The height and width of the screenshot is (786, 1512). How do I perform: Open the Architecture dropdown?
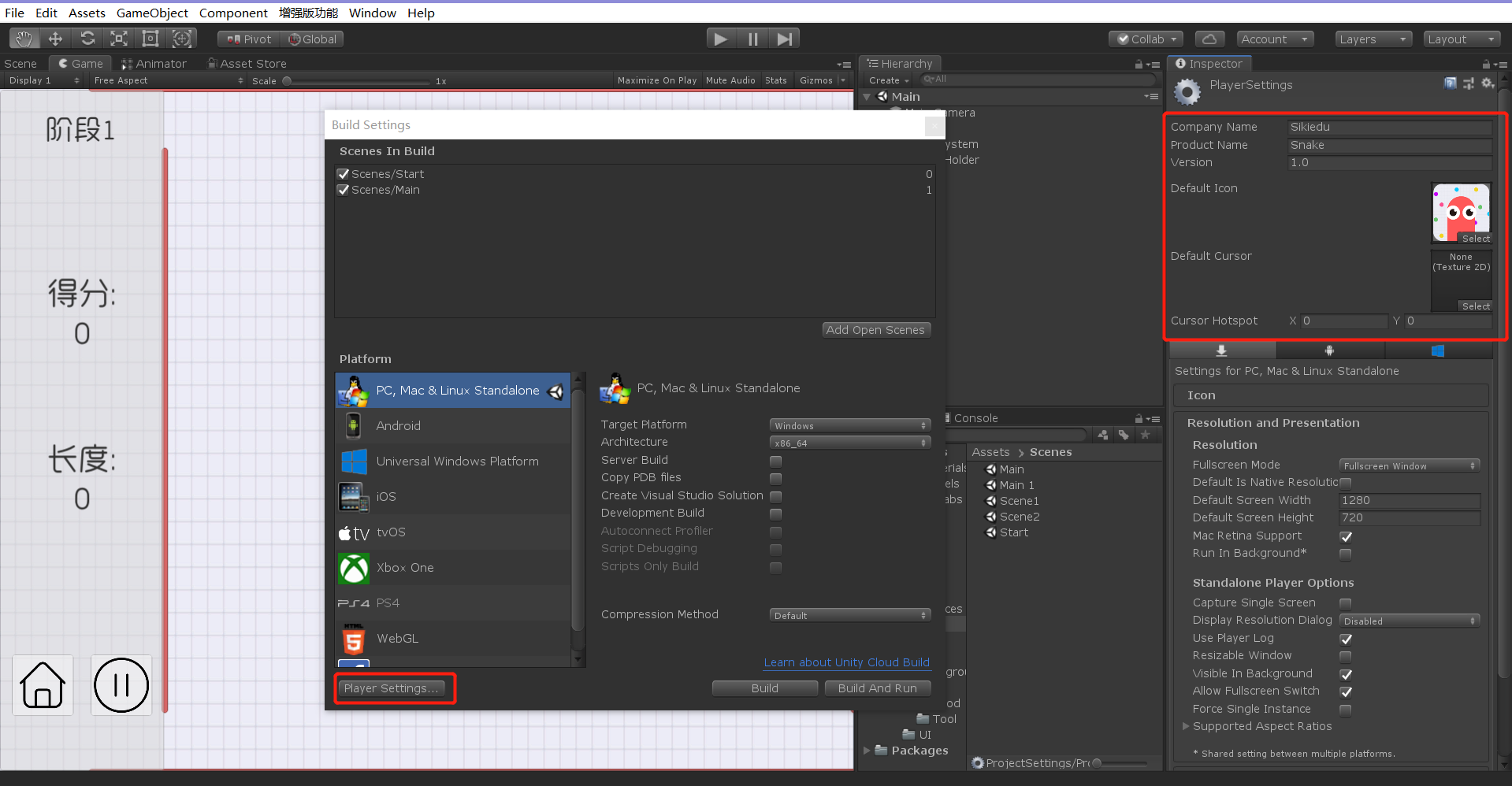[850, 443]
